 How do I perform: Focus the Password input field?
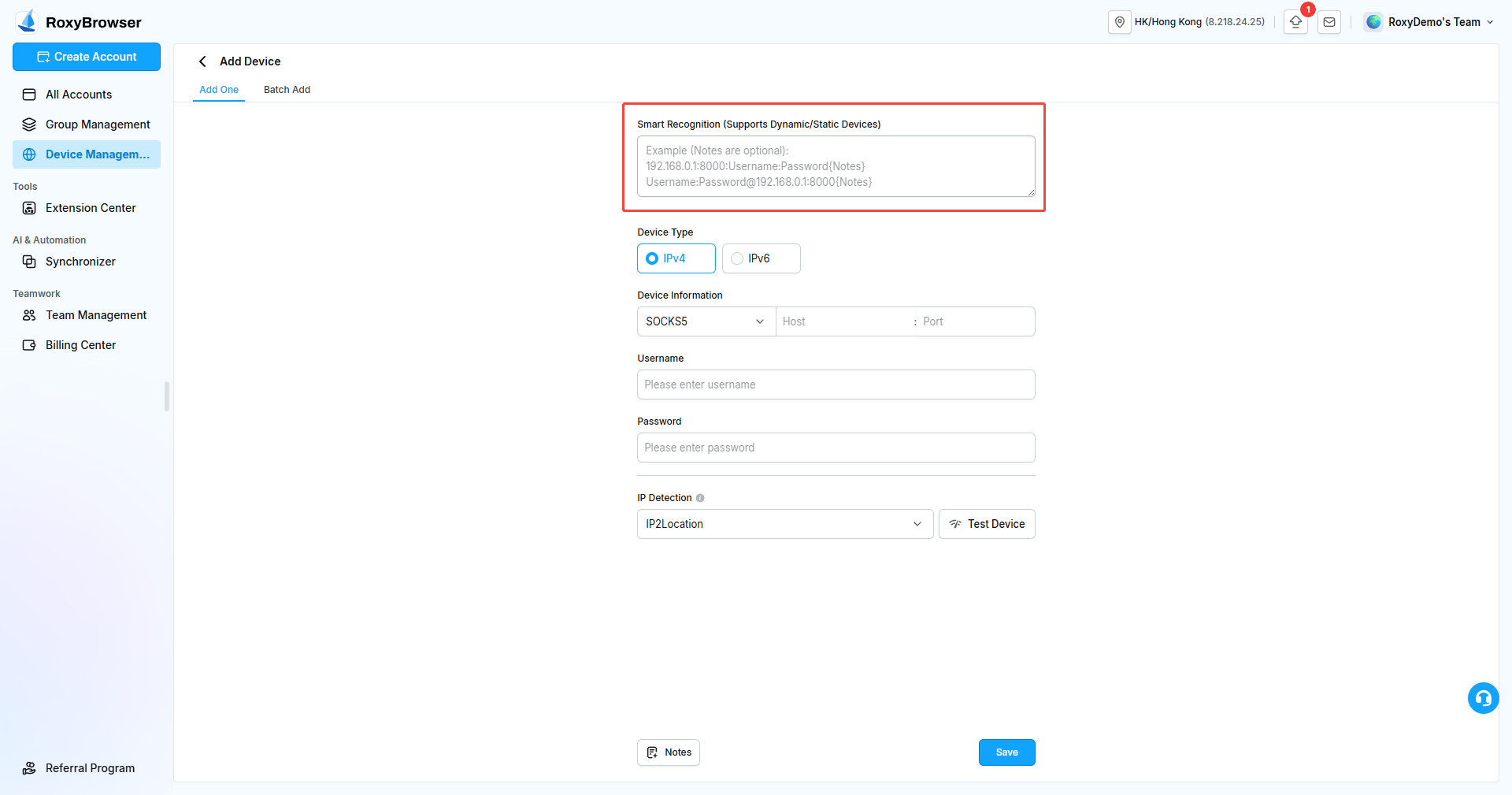(836, 448)
